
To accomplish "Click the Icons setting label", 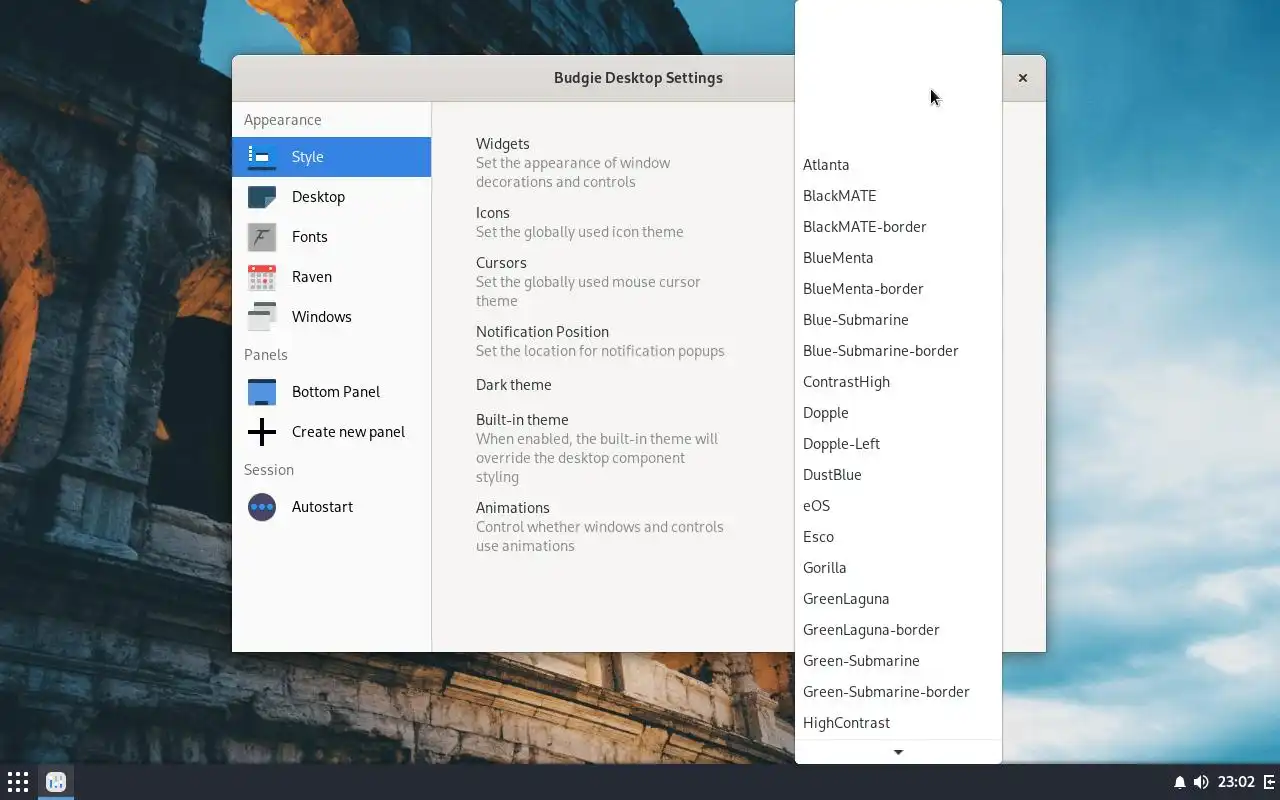I will pyautogui.click(x=493, y=213).
